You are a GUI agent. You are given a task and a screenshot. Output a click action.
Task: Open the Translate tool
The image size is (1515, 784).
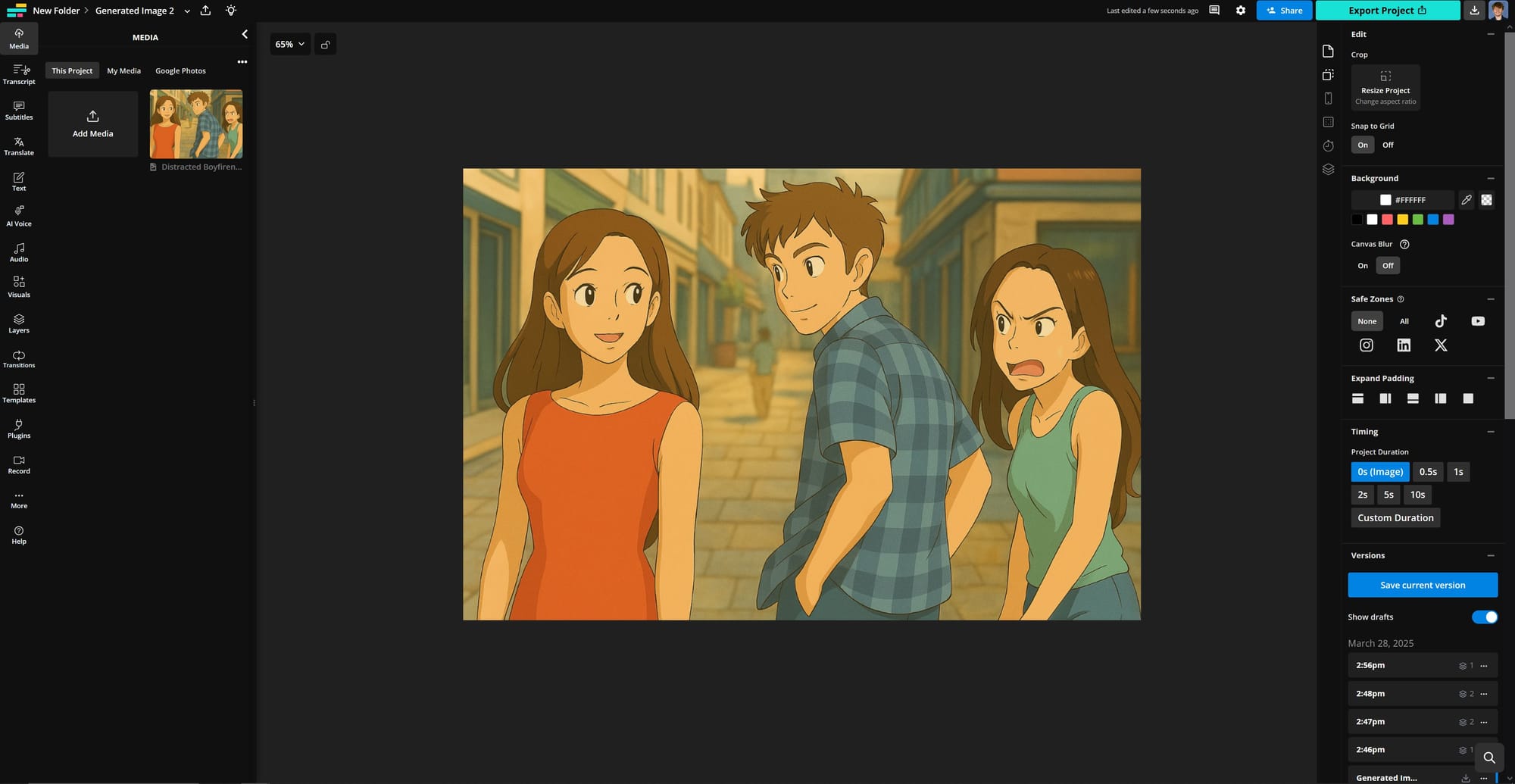[x=18, y=145]
